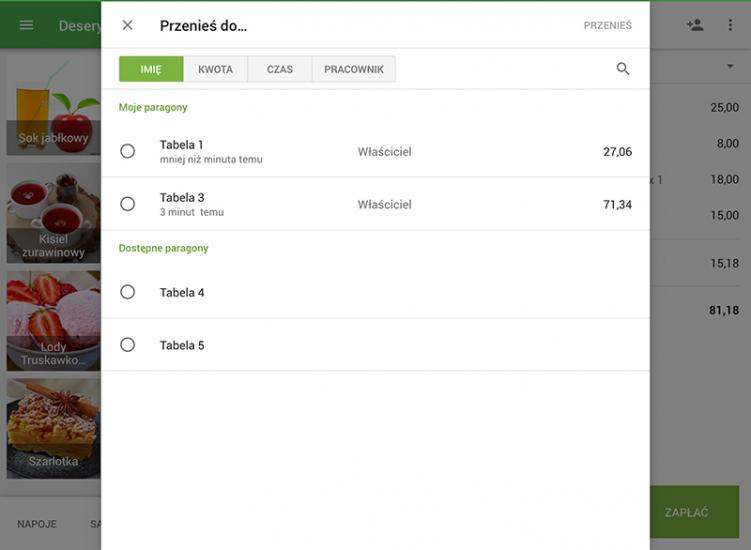
Task: Select the Tabela 3 radio button
Action: pos(127,204)
